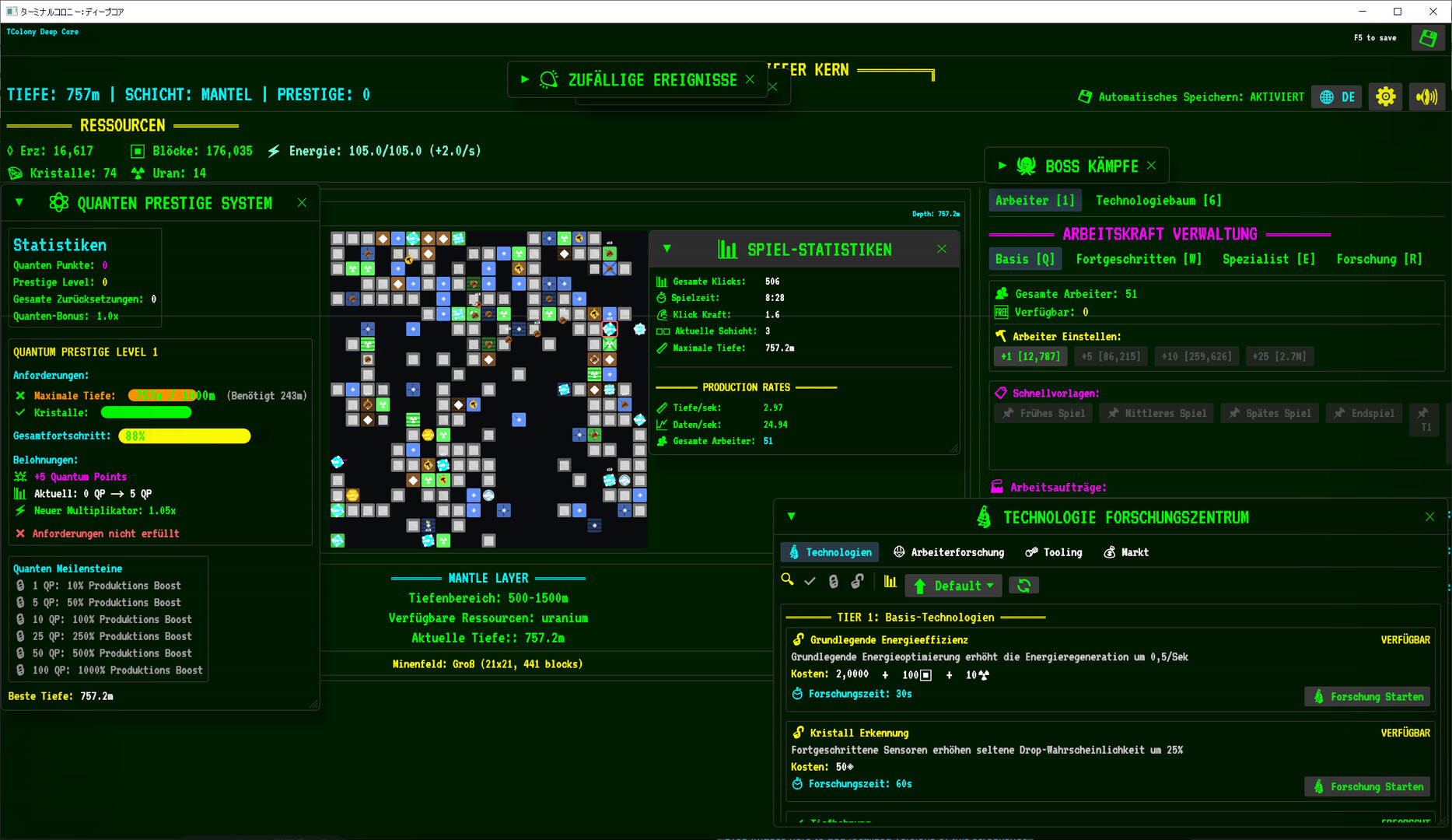Click the yellow bar chart icon in tech toolbar
1452x840 pixels.
(x=890, y=582)
